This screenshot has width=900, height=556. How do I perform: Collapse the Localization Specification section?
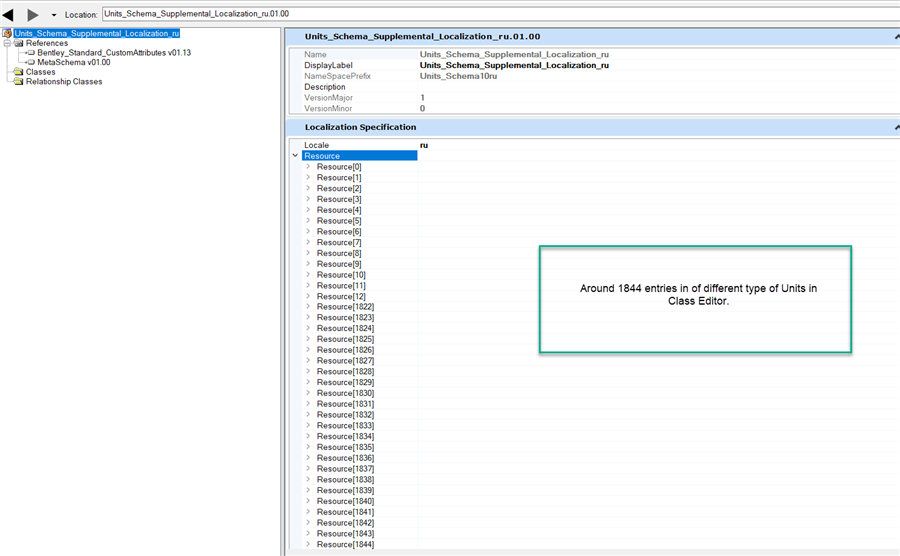(x=897, y=127)
